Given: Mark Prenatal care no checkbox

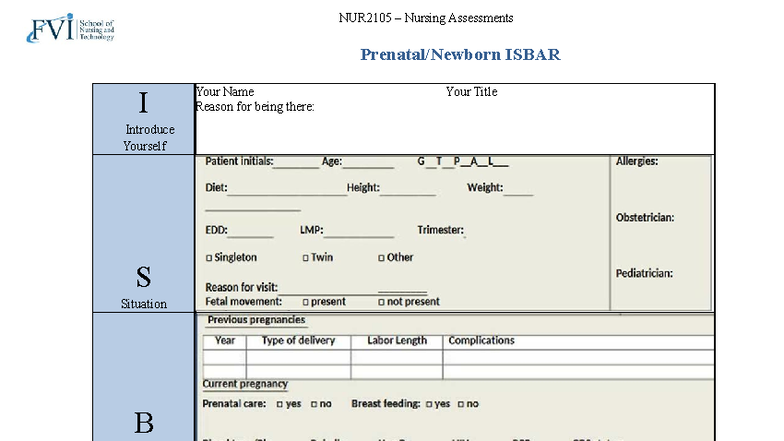Looking at the screenshot, I should pyautogui.click(x=314, y=404).
